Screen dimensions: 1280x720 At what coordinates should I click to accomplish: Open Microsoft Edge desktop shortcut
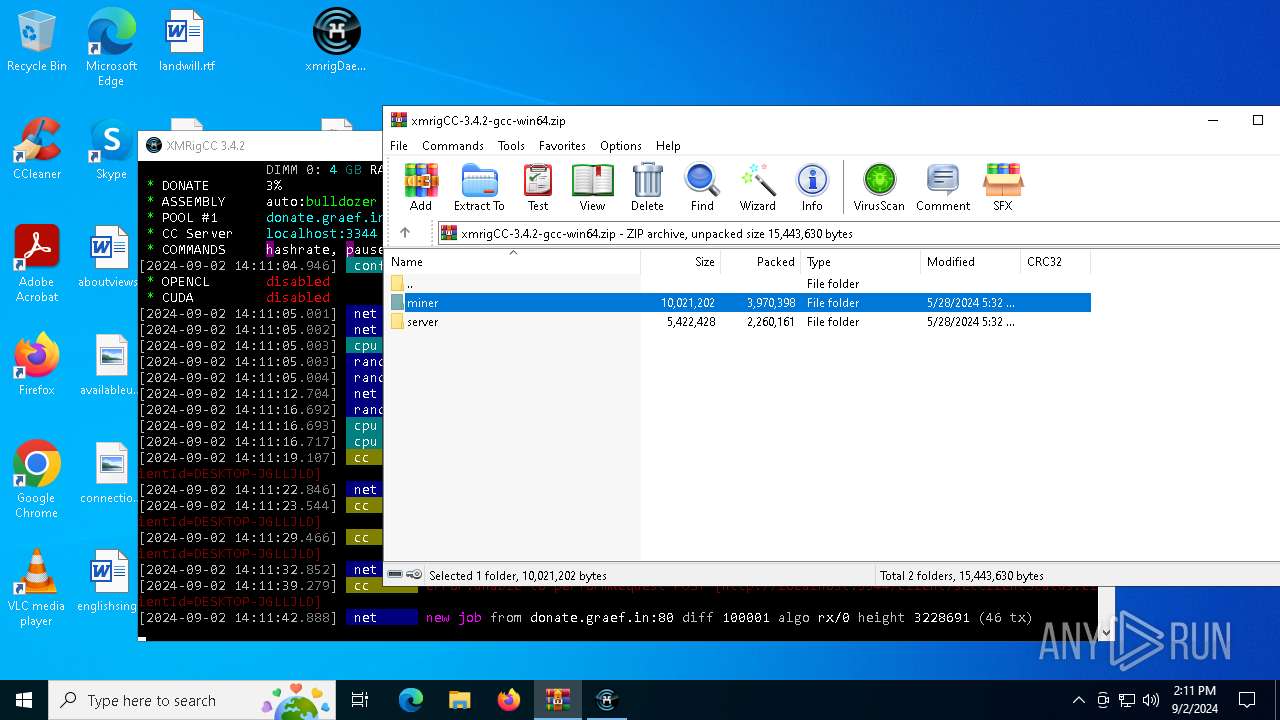coord(111,49)
